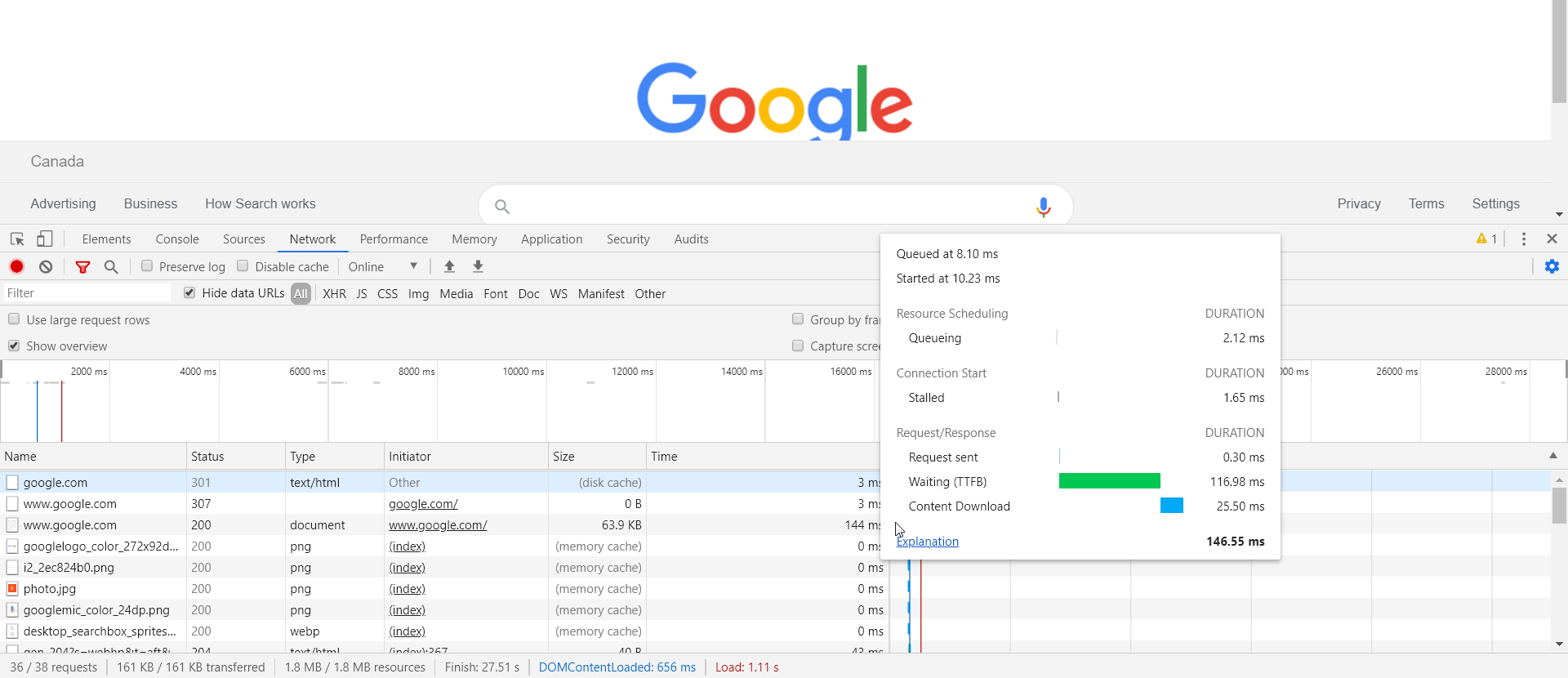Open network search magnifier icon
This screenshot has height=678, width=1568.
point(111,266)
